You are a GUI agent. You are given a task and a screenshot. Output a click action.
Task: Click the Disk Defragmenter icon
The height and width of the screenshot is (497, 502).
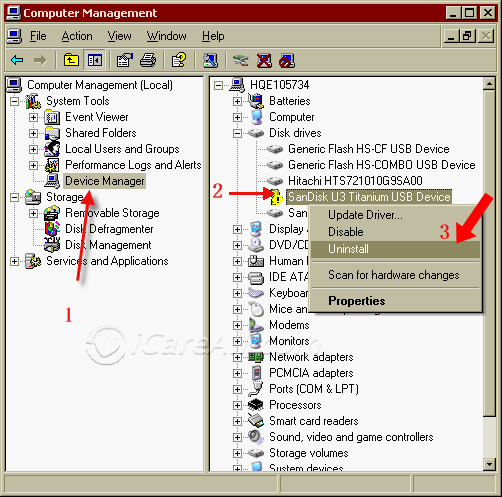pos(52,229)
